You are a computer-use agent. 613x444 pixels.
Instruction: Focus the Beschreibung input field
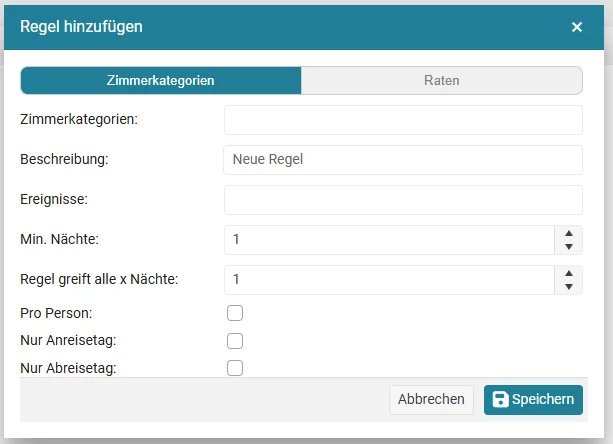pos(403,160)
